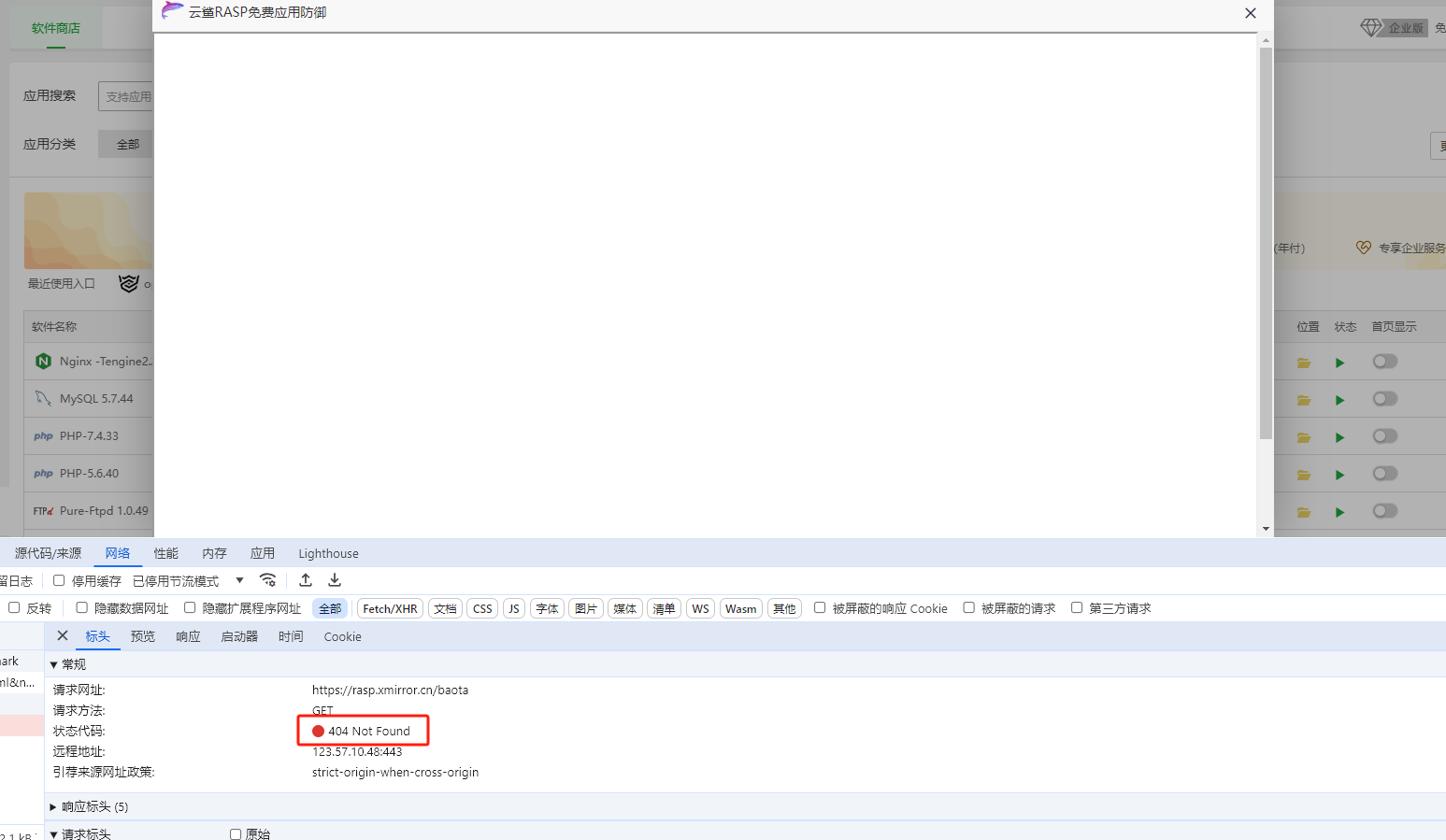Image resolution: width=1446 pixels, height=840 pixels.
Task: Open the throttling mode dropdown
Action: (x=187, y=580)
